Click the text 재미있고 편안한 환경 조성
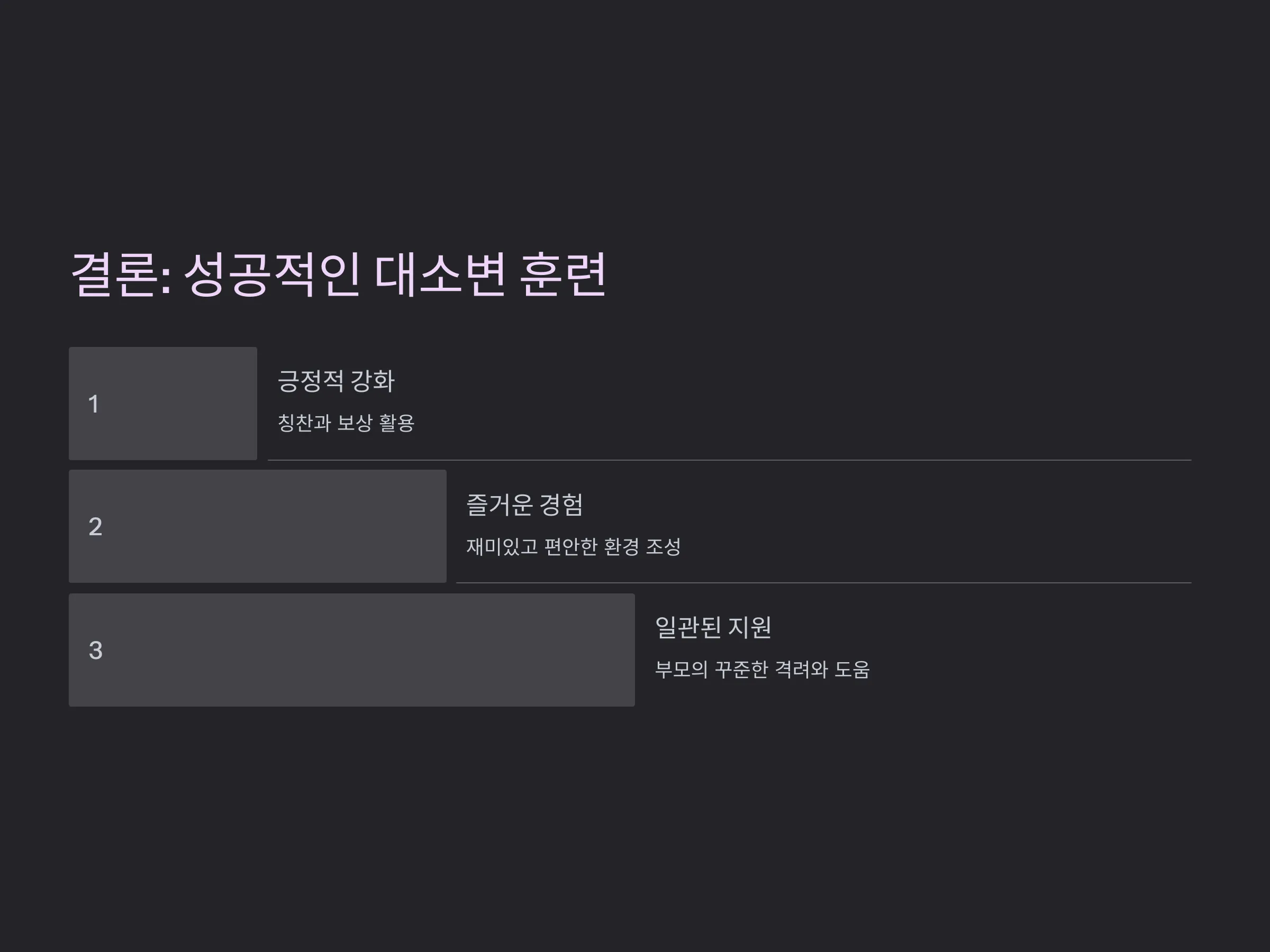 [574, 546]
